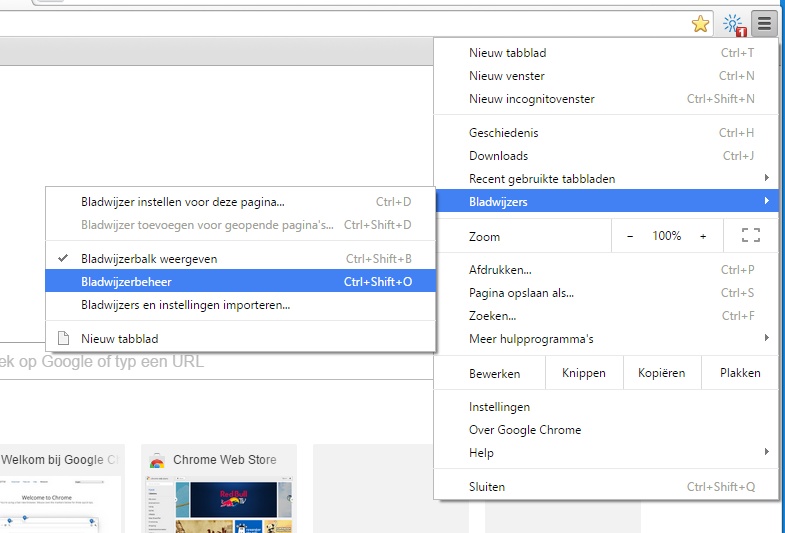Decrease zoom with minus button
The height and width of the screenshot is (533, 785).
click(630, 236)
